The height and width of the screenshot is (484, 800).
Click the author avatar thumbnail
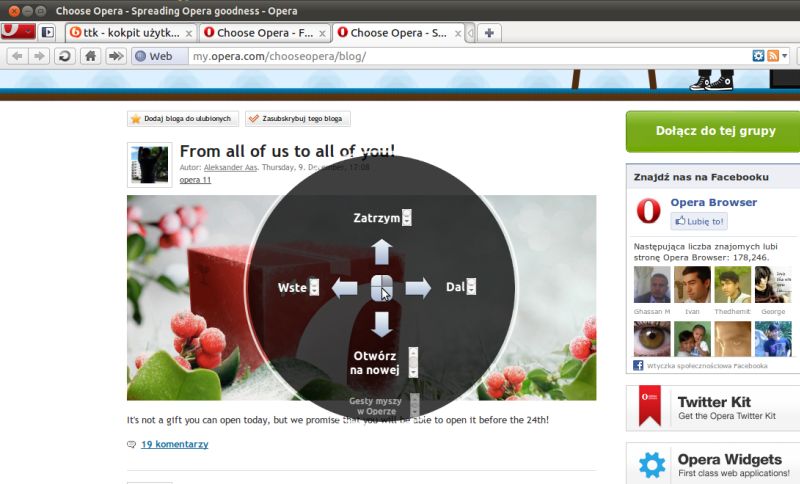click(149, 165)
